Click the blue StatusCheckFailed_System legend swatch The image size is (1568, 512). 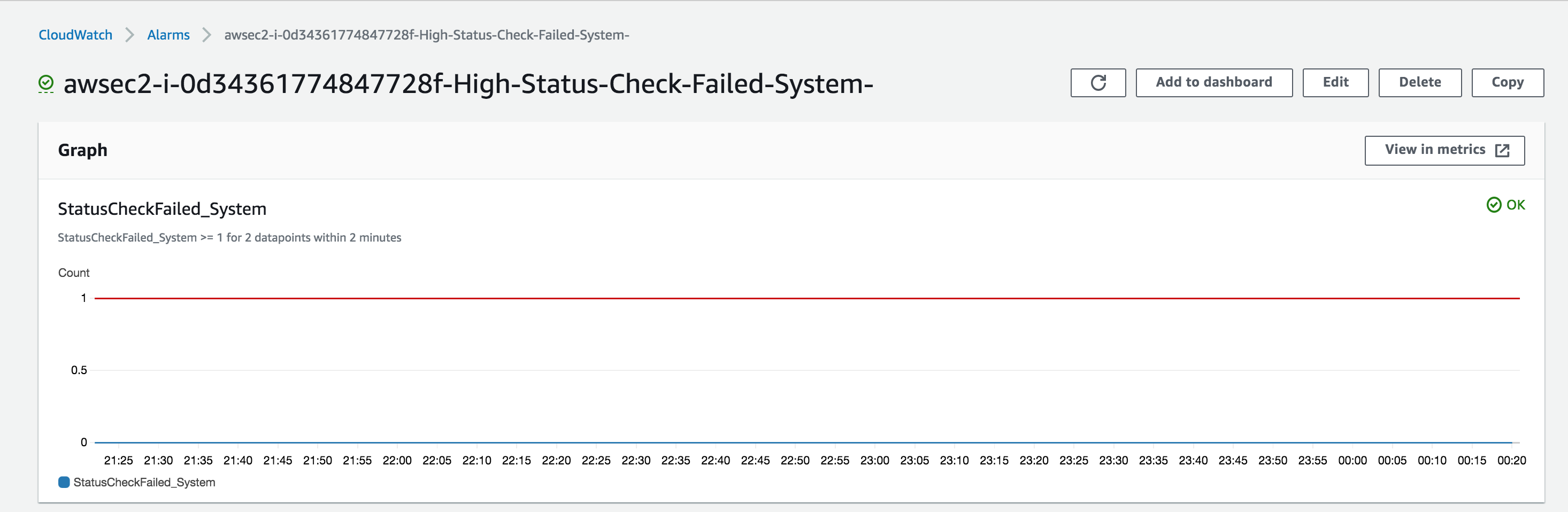tap(64, 482)
